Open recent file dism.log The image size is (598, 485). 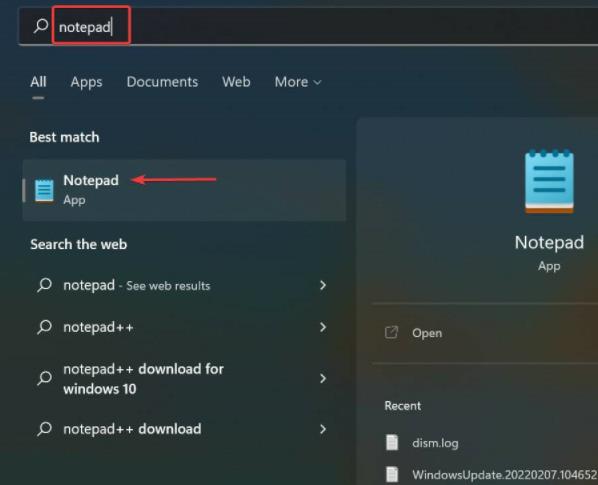[x=435, y=443]
